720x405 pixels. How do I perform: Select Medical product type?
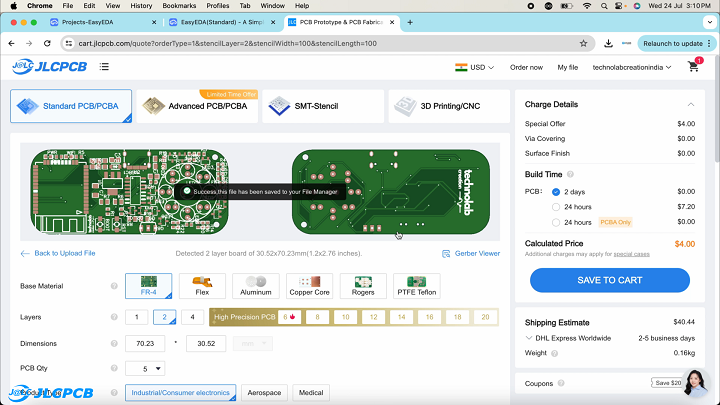point(311,393)
